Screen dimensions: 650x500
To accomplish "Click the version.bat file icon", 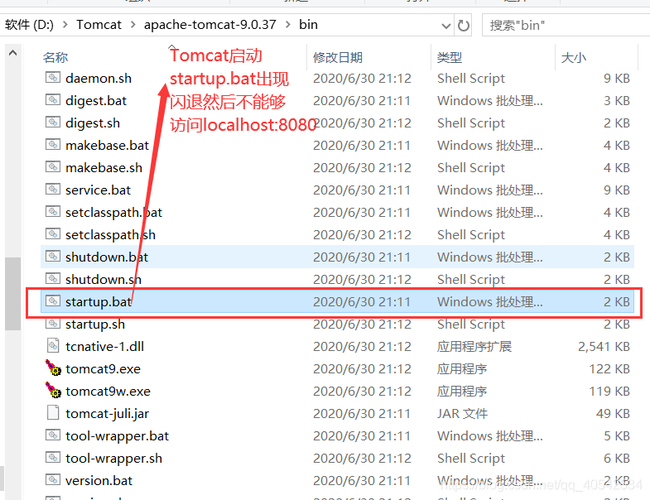I will tap(53, 480).
